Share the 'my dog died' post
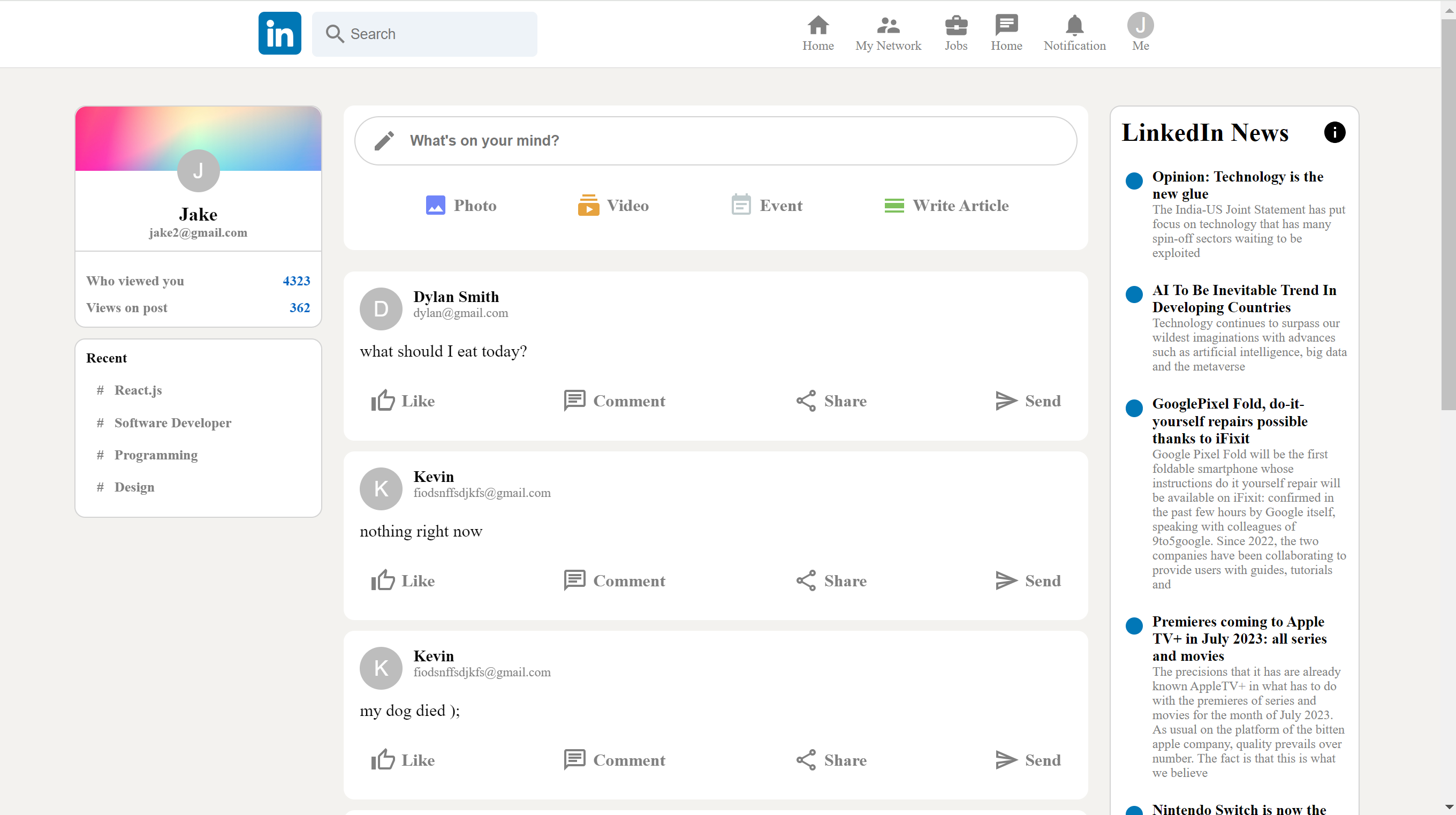 point(831,760)
